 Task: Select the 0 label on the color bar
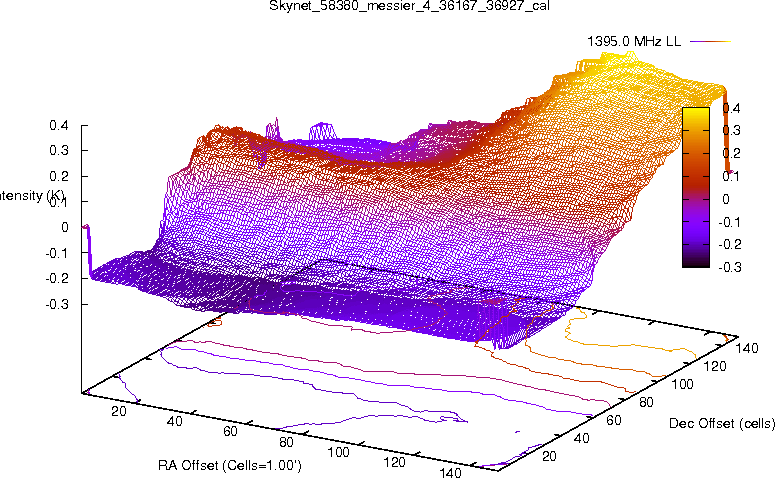[726, 199]
